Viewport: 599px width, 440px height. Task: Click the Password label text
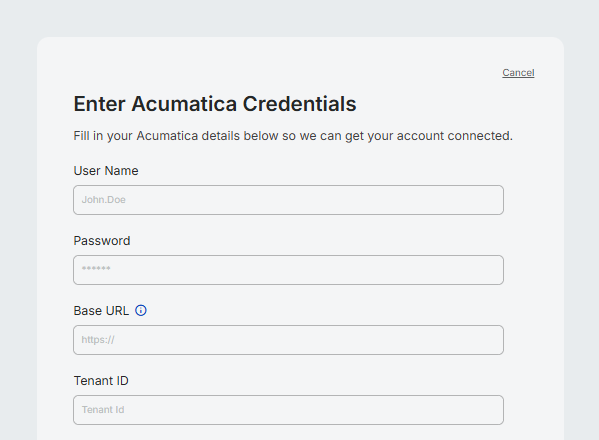click(102, 241)
